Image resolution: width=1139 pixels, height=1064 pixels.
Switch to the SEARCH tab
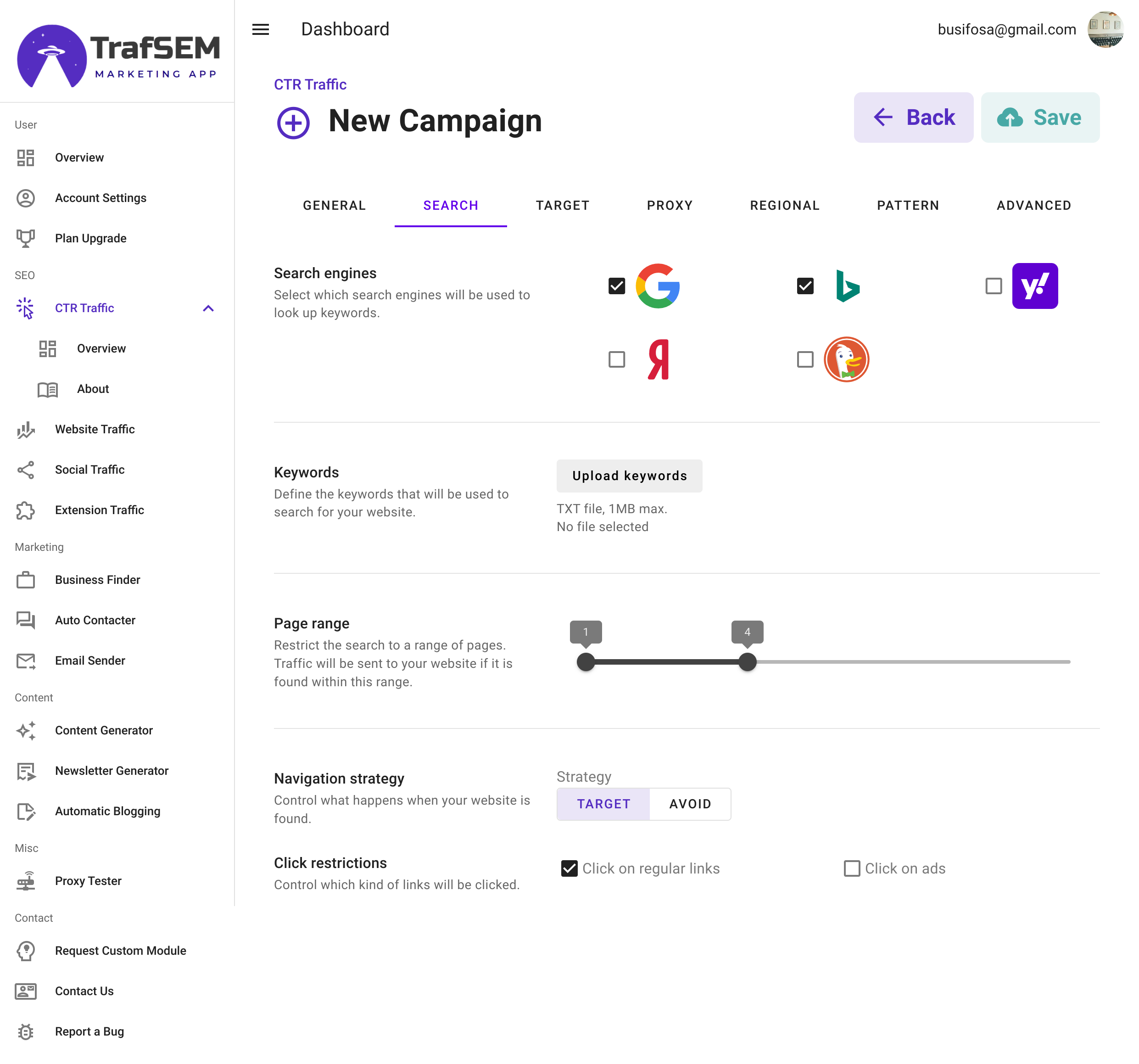(450, 205)
